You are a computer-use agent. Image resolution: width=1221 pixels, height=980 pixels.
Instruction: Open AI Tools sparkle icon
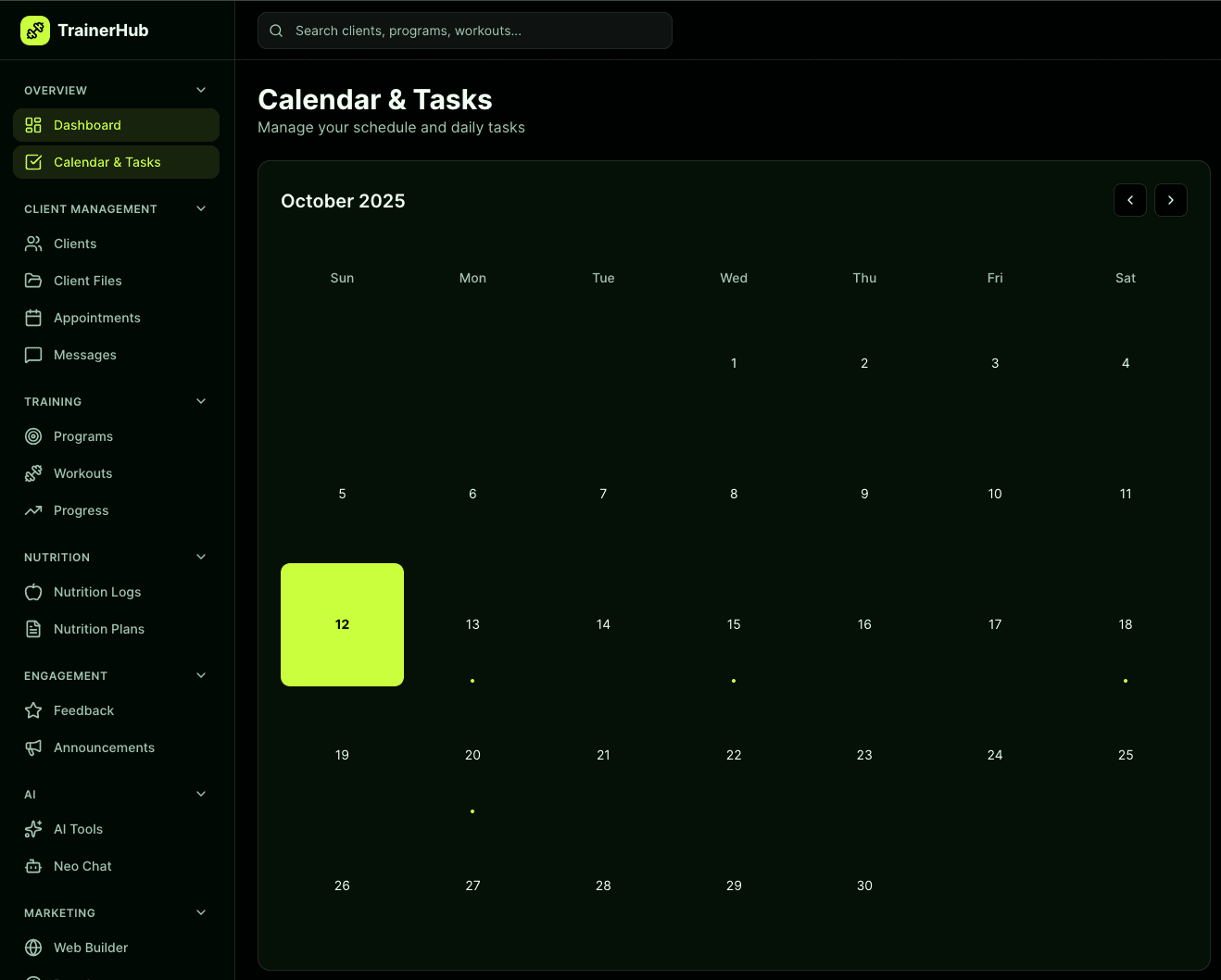point(33,828)
